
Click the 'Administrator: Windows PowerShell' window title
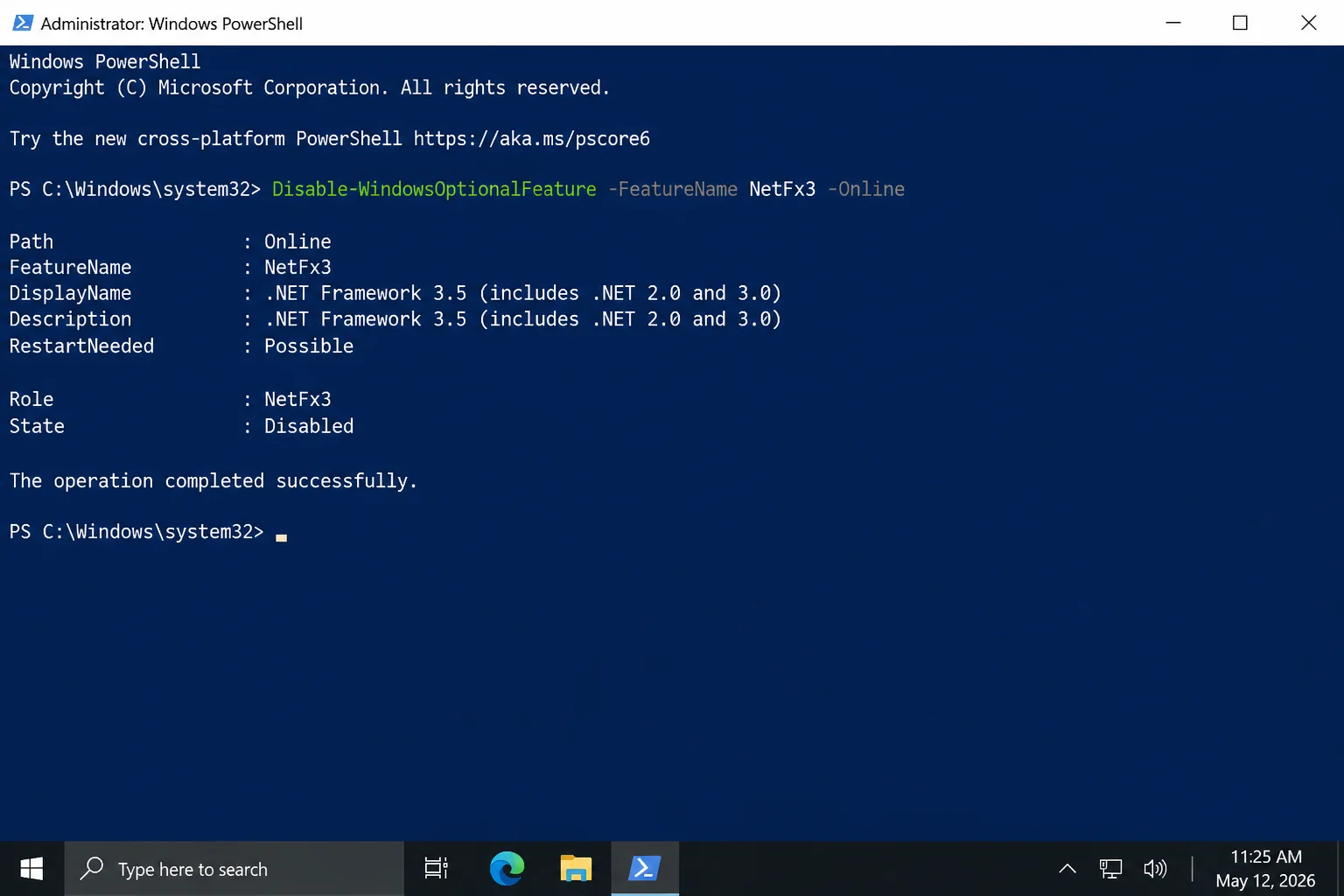pyautogui.click(x=171, y=24)
